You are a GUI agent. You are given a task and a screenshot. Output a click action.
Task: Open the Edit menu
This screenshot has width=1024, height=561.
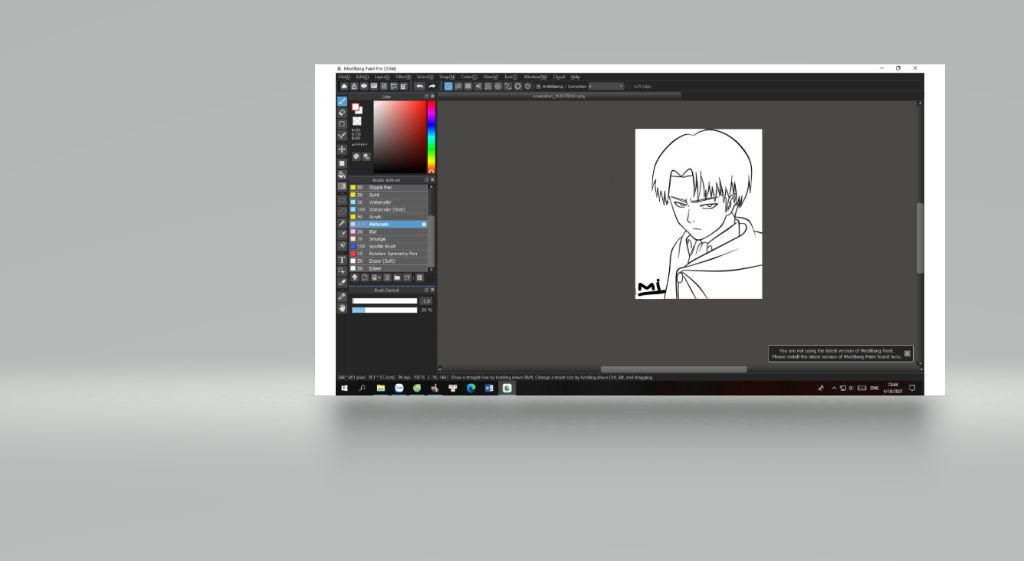click(x=362, y=77)
